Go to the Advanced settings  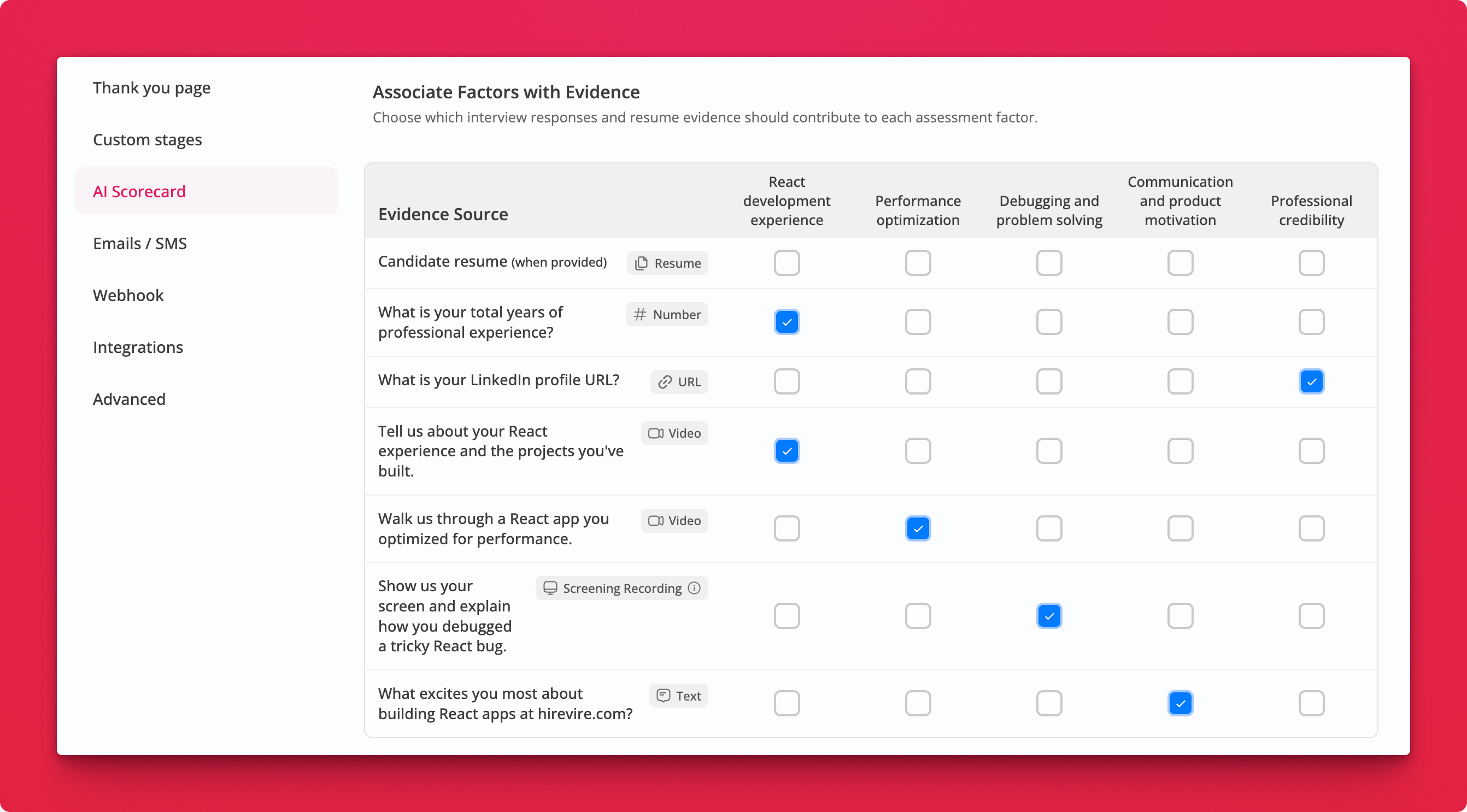tap(130, 399)
